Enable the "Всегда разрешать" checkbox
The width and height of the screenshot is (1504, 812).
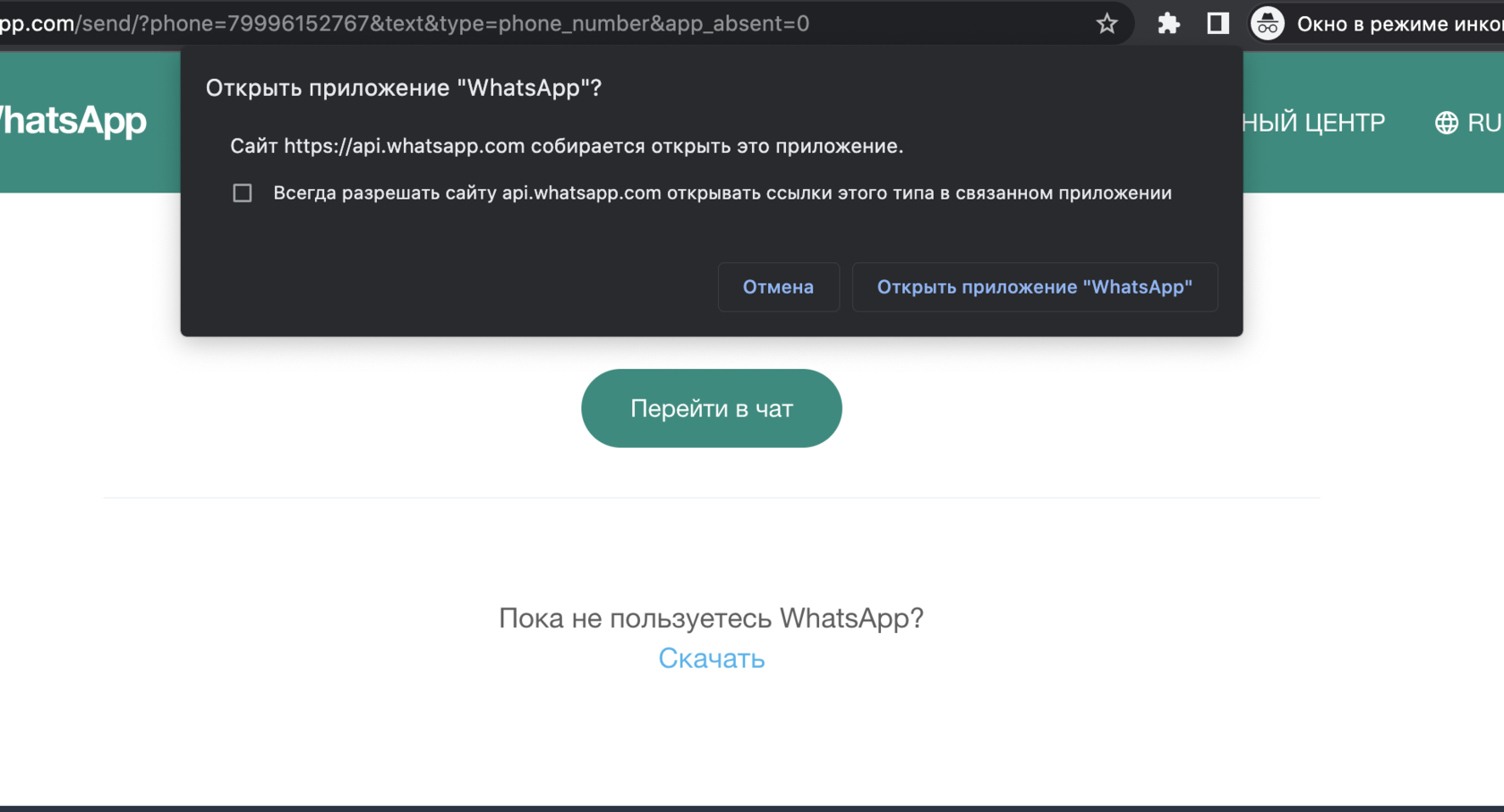242,193
